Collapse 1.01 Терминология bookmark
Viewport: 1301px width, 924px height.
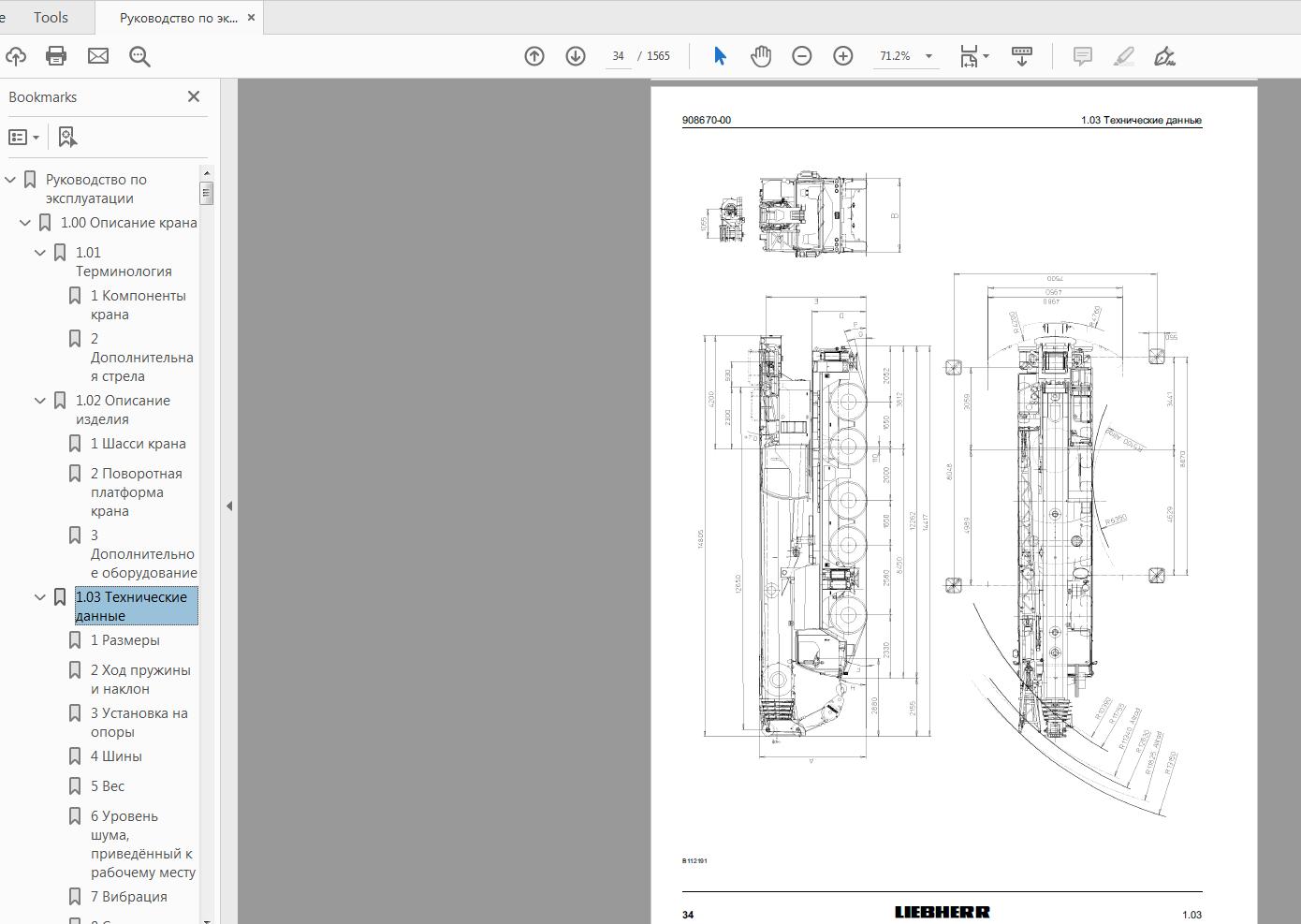pos(40,253)
